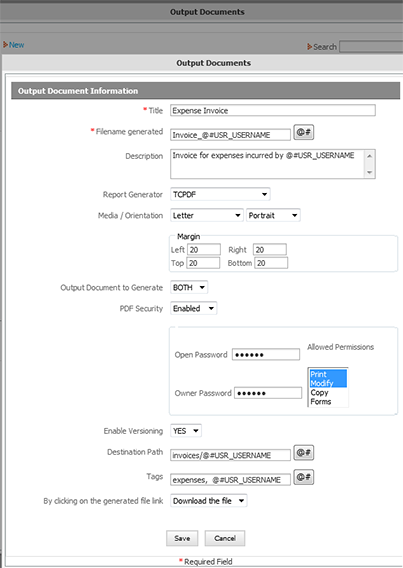The image size is (403, 568).
Task: Select Print in Allowed Permissions list
Action: 328,374
